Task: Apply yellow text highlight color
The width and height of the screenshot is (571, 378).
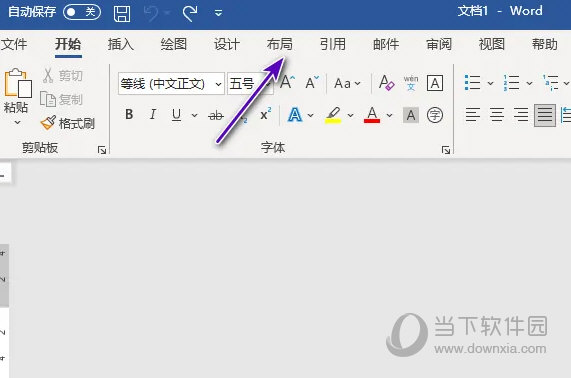Action: 333,115
